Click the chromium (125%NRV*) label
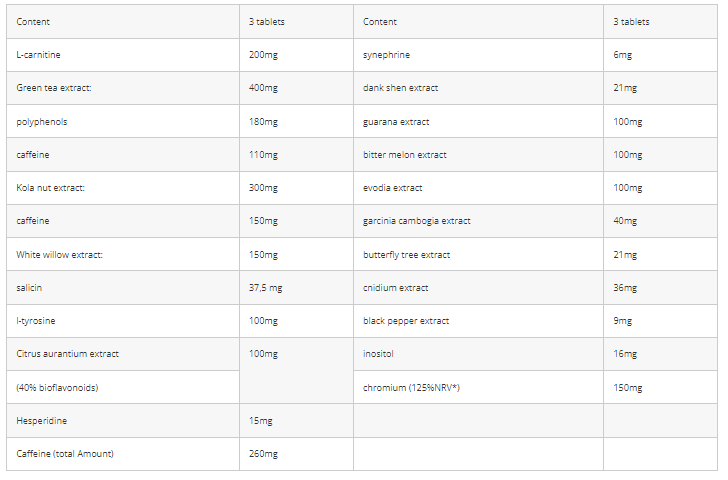The height and width of the screenshot is (480, 728). pyautogui.click(x=411, y=388)
